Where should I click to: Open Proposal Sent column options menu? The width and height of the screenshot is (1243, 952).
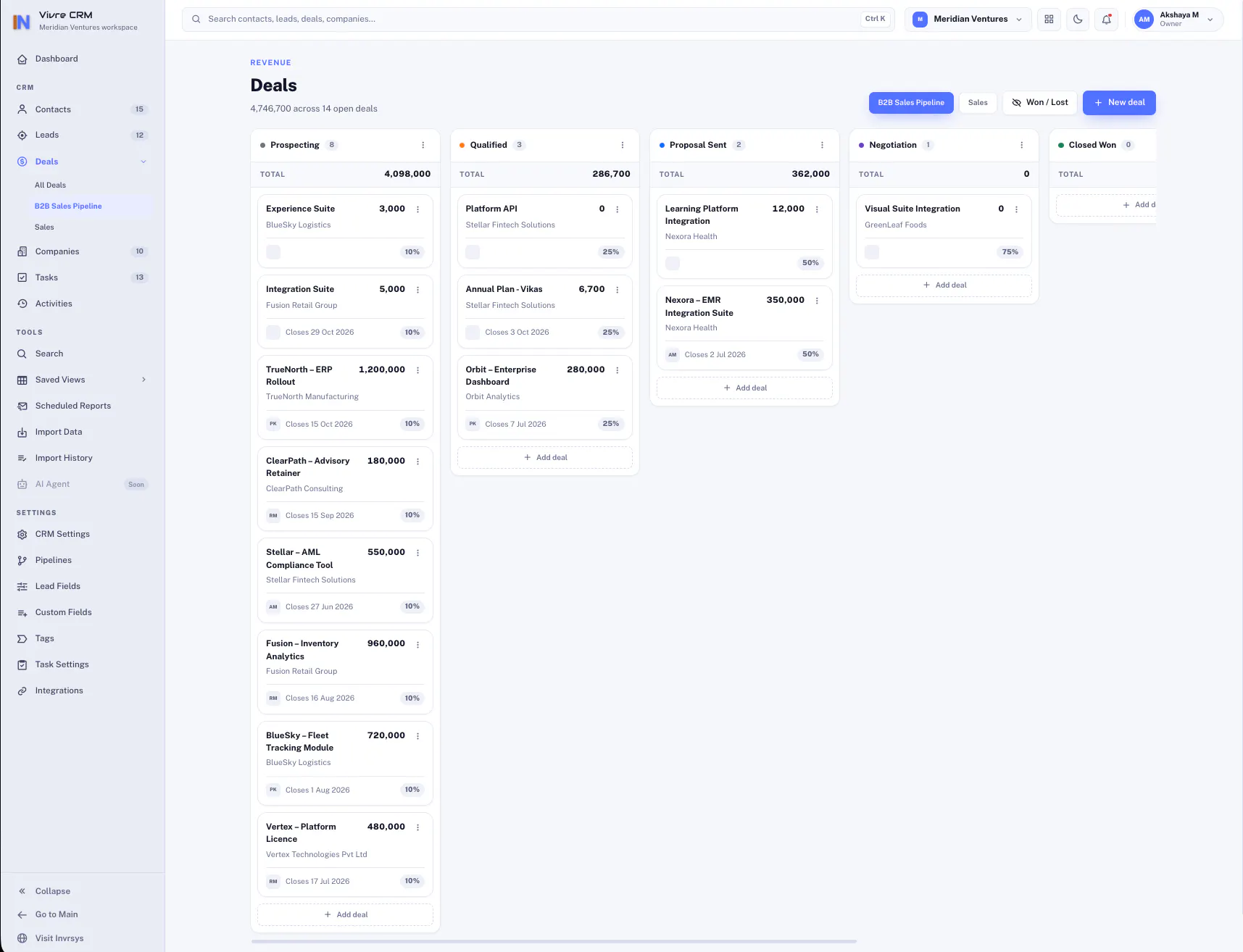point(822,145)
